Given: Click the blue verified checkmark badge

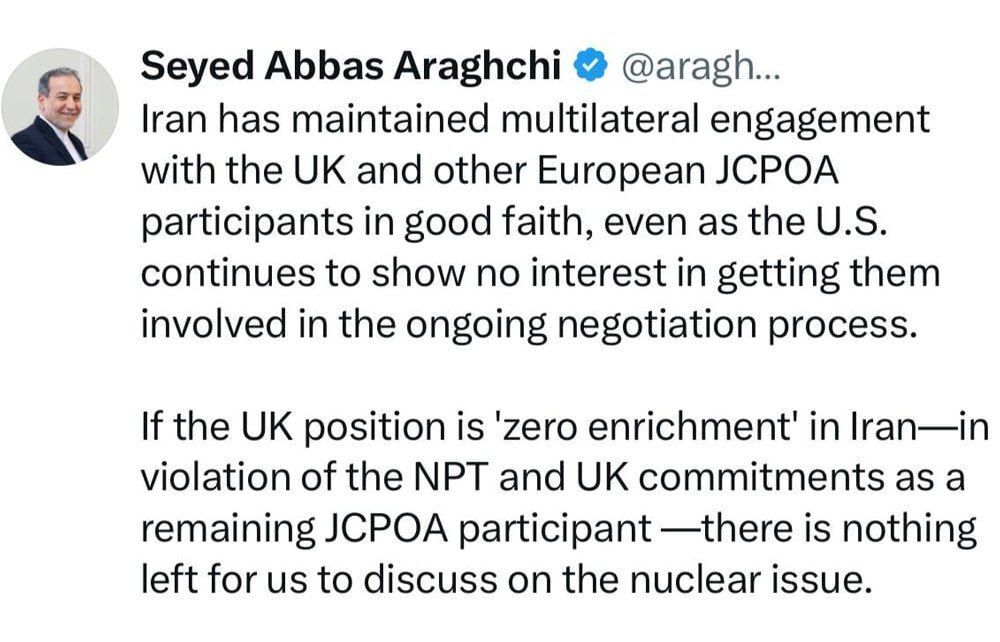Looking at the screenshot, I should point(593,66).
